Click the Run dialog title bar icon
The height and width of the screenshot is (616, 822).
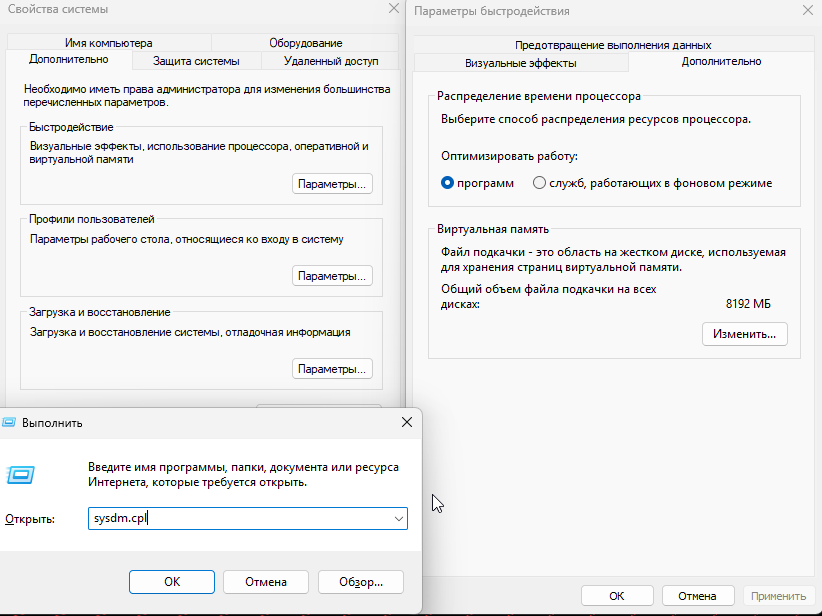[x=9, y=423]
